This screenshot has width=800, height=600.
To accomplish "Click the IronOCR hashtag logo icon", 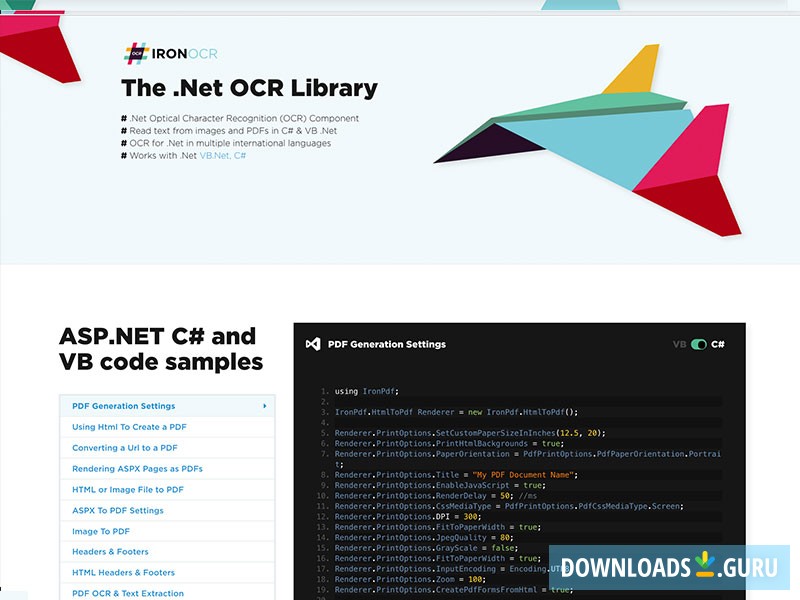I will 136,54.
